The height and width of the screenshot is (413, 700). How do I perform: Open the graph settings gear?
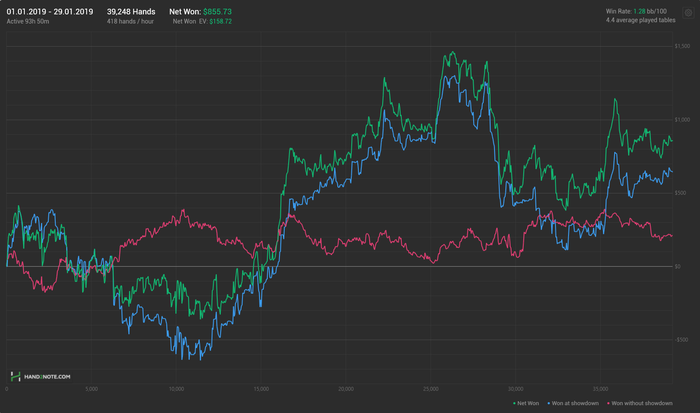688,13
